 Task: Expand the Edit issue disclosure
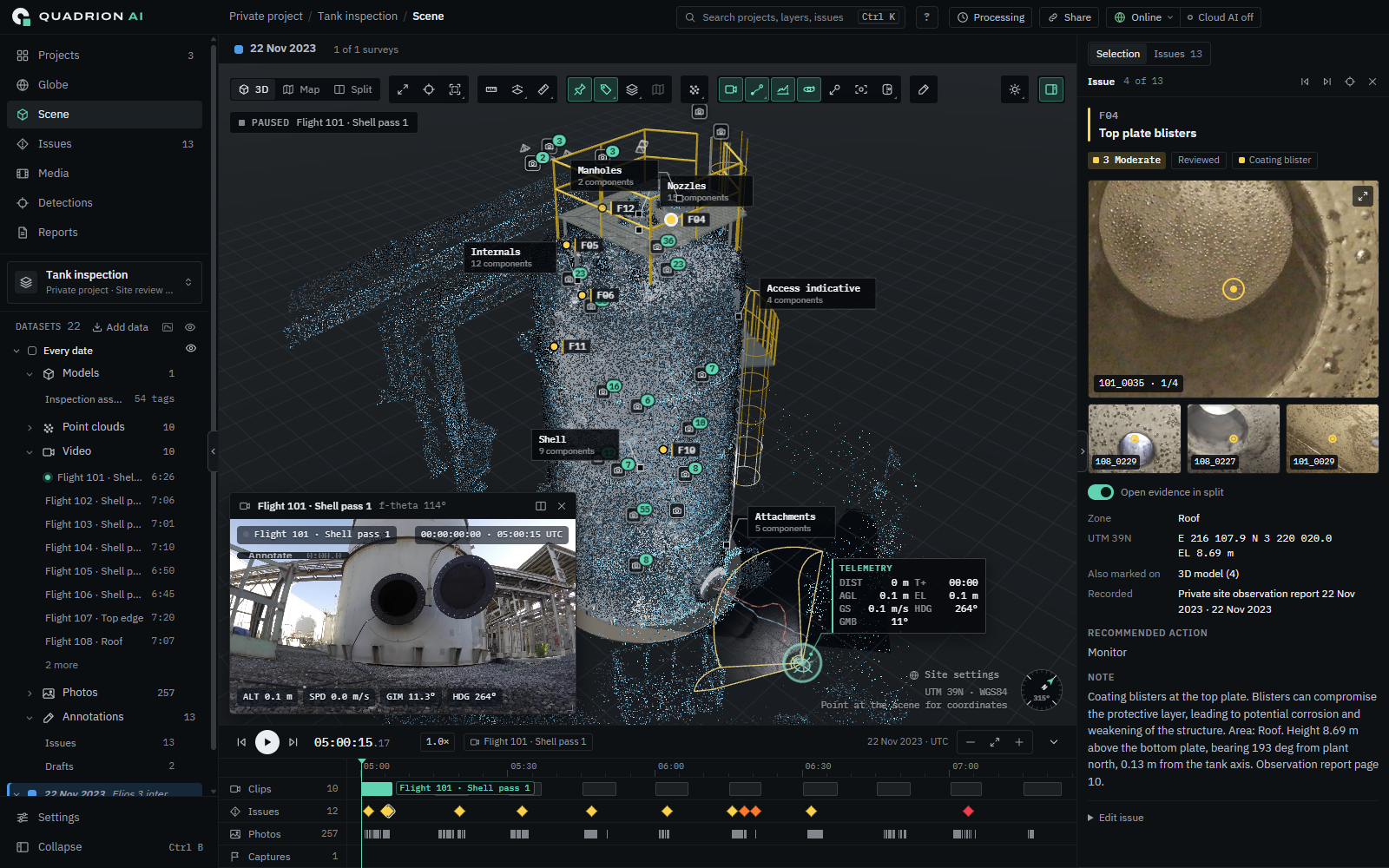tap(1116, 818)
